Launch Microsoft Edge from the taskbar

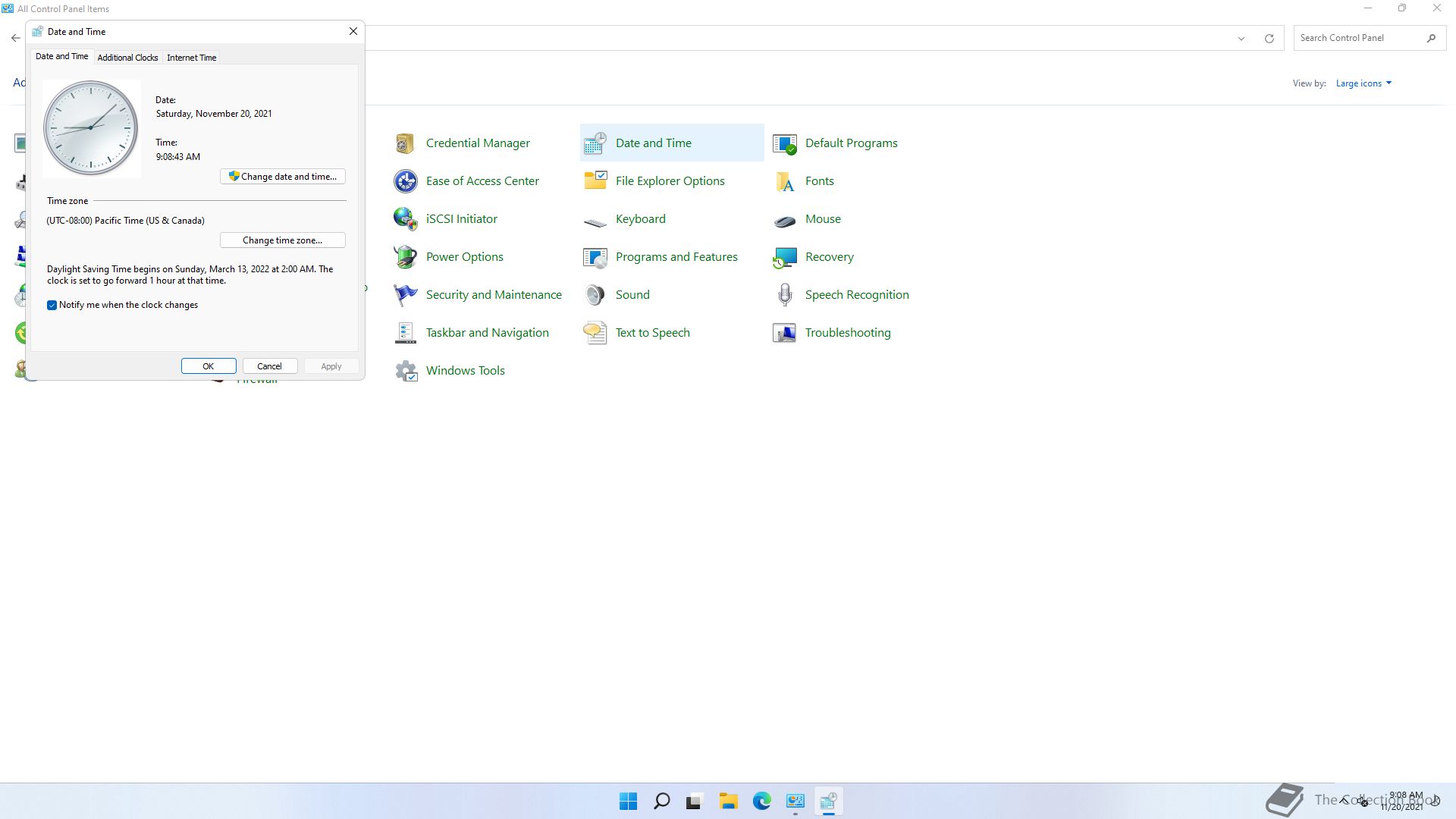tap(761, 801)
